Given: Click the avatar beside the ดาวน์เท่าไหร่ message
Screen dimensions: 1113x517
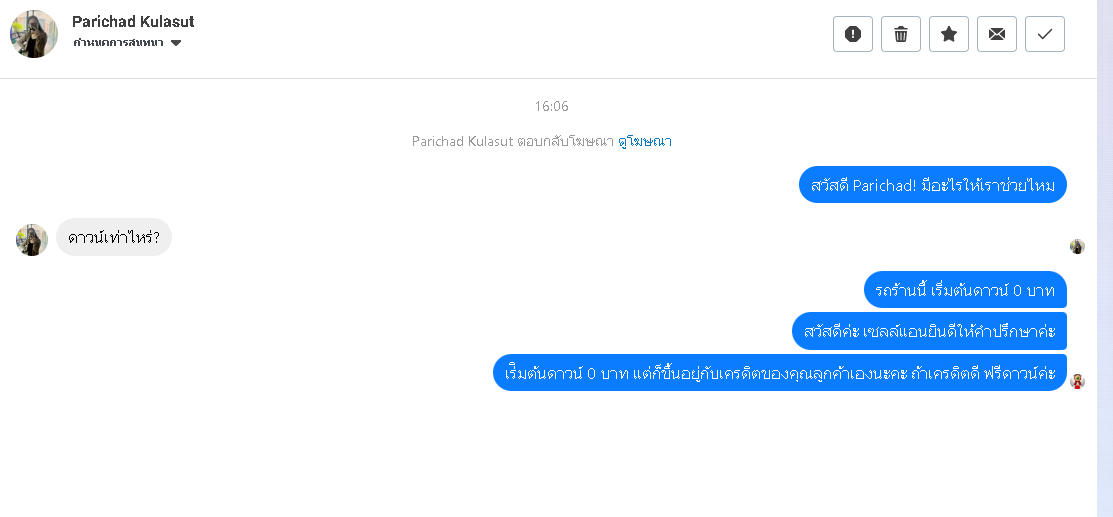Looking at the screenshot, I should [x=32, y=239].
